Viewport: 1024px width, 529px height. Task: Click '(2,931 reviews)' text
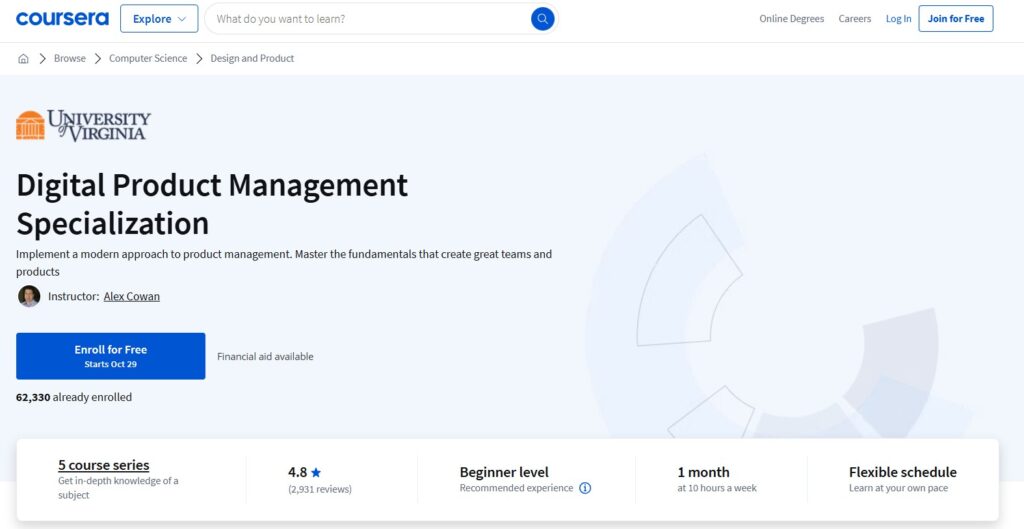point(320,489)
